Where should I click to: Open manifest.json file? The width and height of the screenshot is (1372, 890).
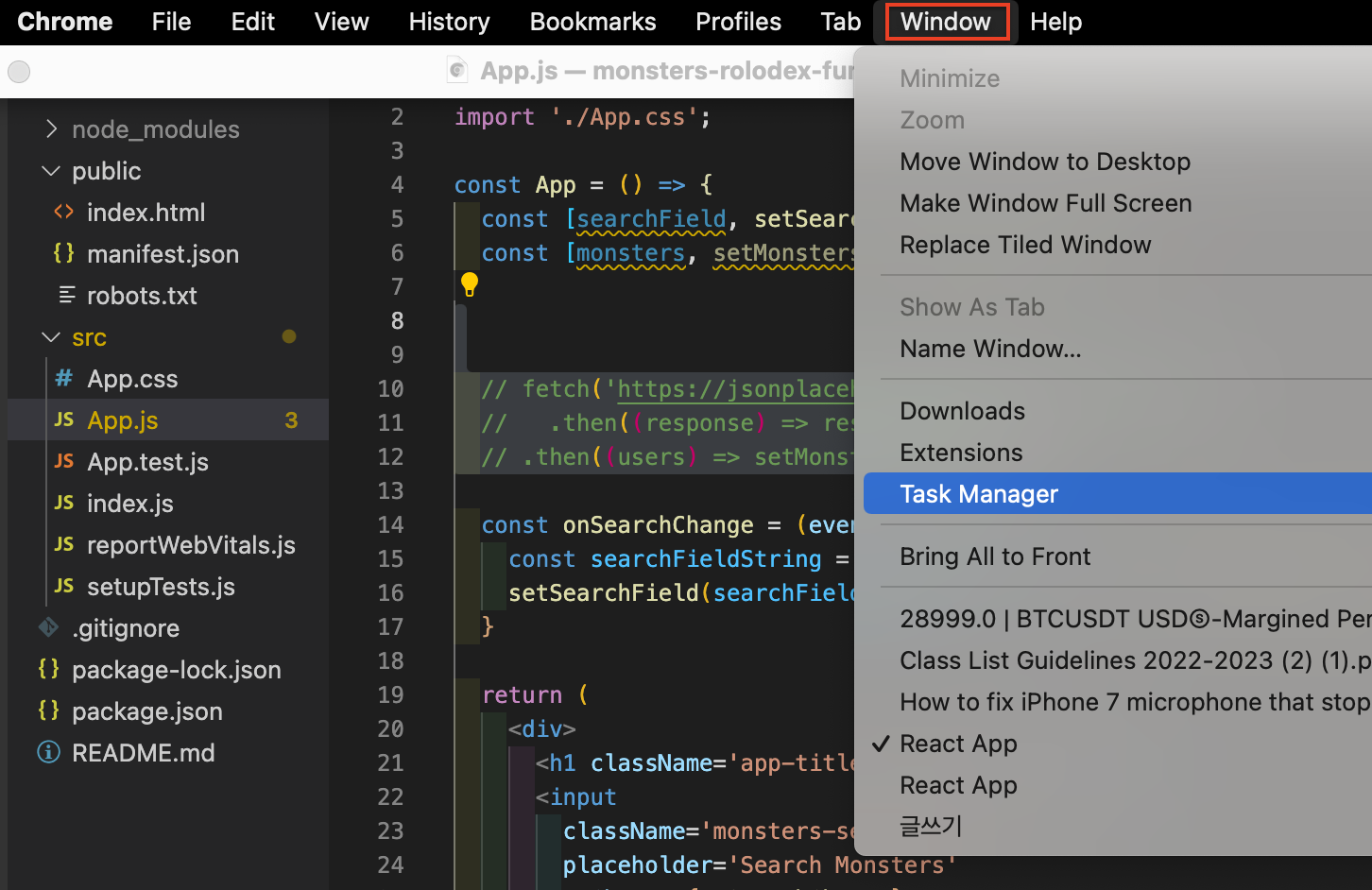[x=163, y=254]
